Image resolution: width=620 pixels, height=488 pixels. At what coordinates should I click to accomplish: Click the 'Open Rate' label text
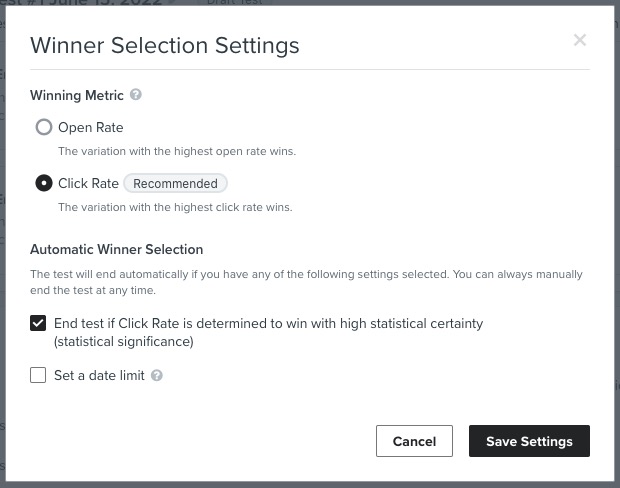point(90,128)
